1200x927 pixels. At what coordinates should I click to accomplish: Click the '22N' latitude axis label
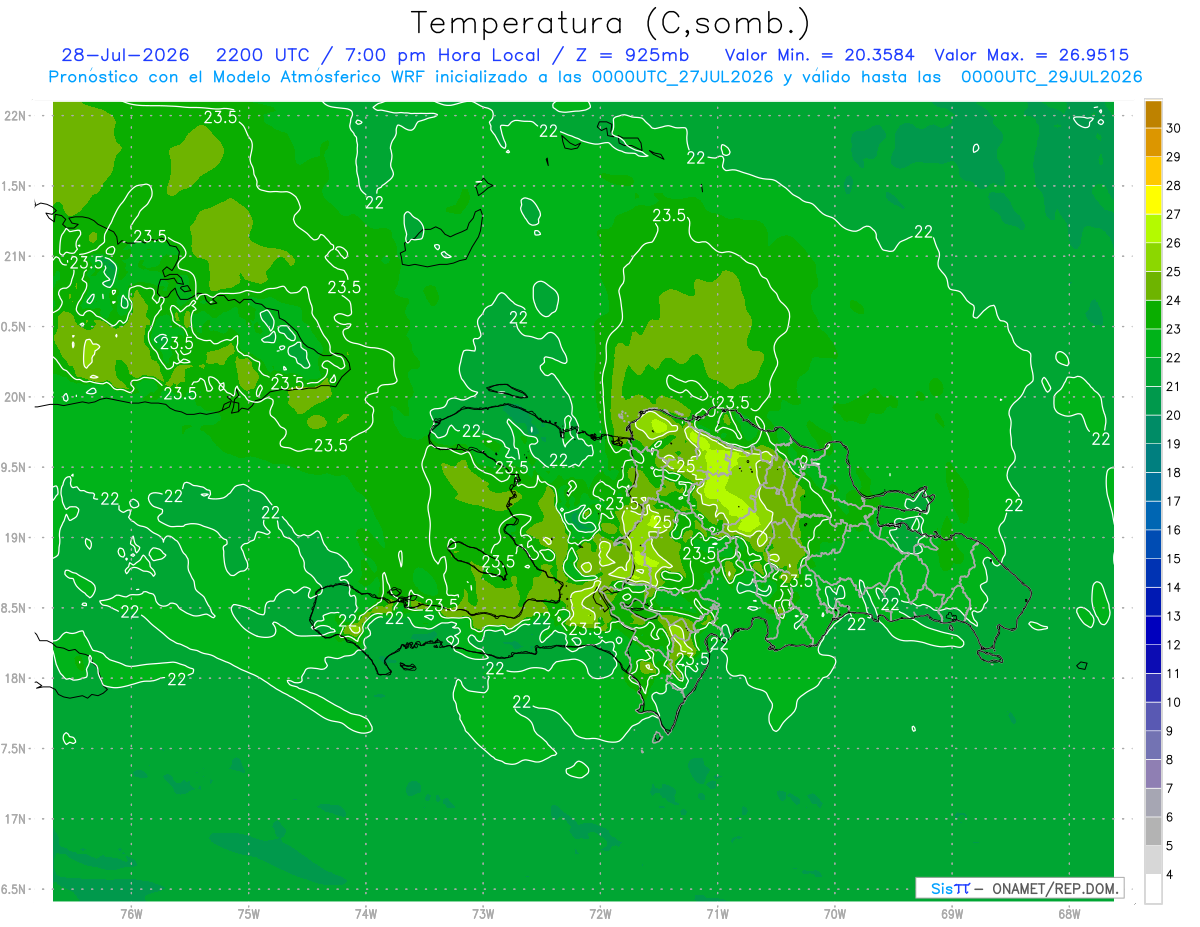[17, 115]
